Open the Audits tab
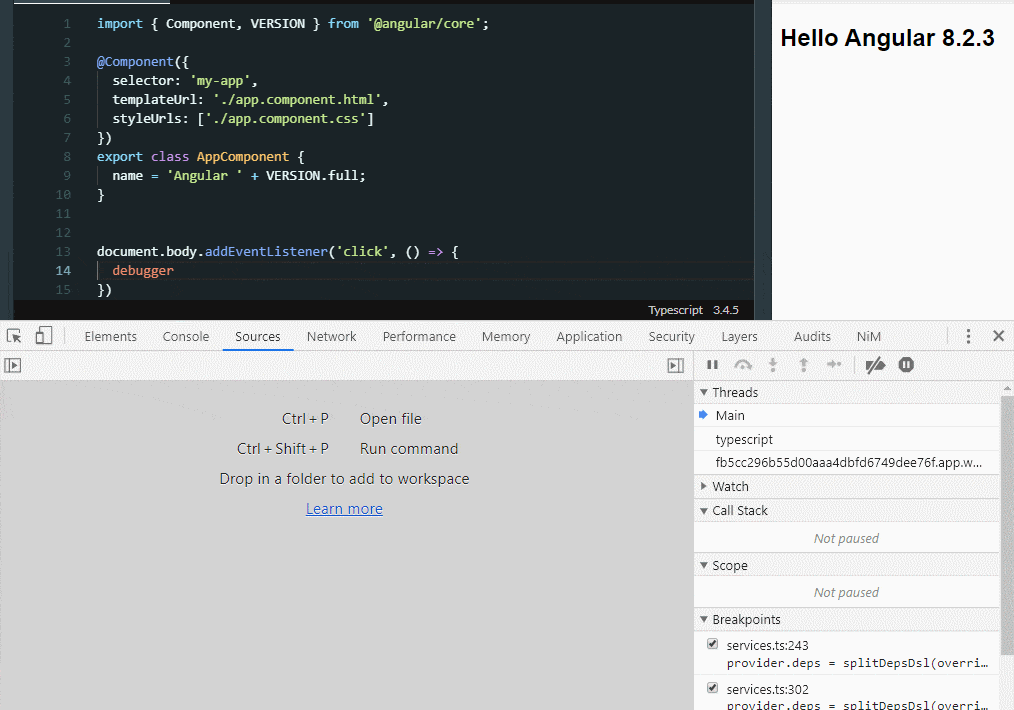The width and height of the screenshot is (1014, 710). pyautogui.click(x=812, y=336)
